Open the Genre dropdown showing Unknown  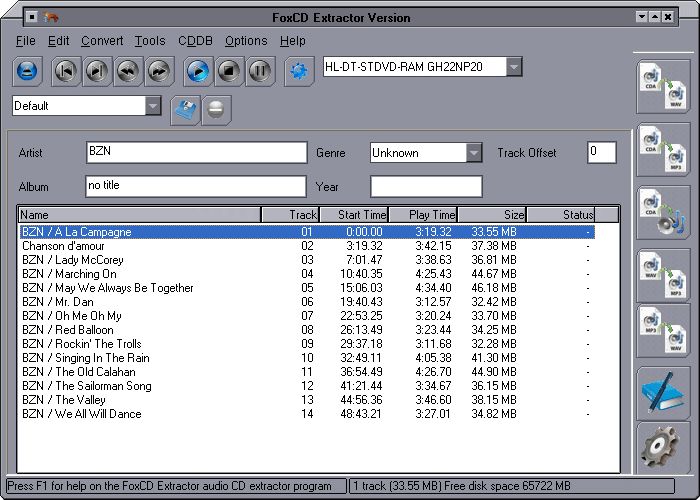point(474,153)
